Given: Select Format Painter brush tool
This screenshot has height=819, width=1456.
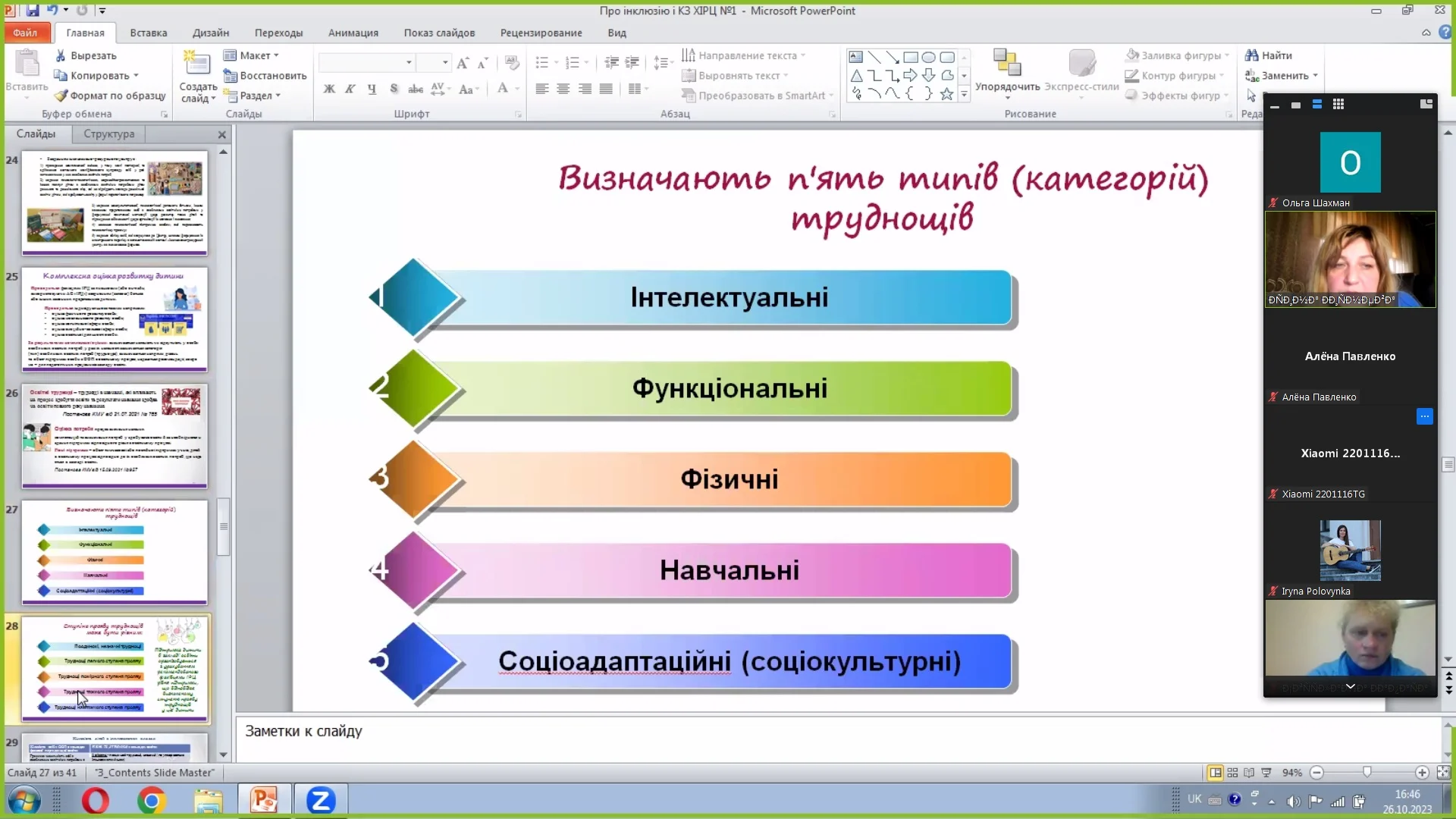Looking at the screenshot, I should click(110, 96).
